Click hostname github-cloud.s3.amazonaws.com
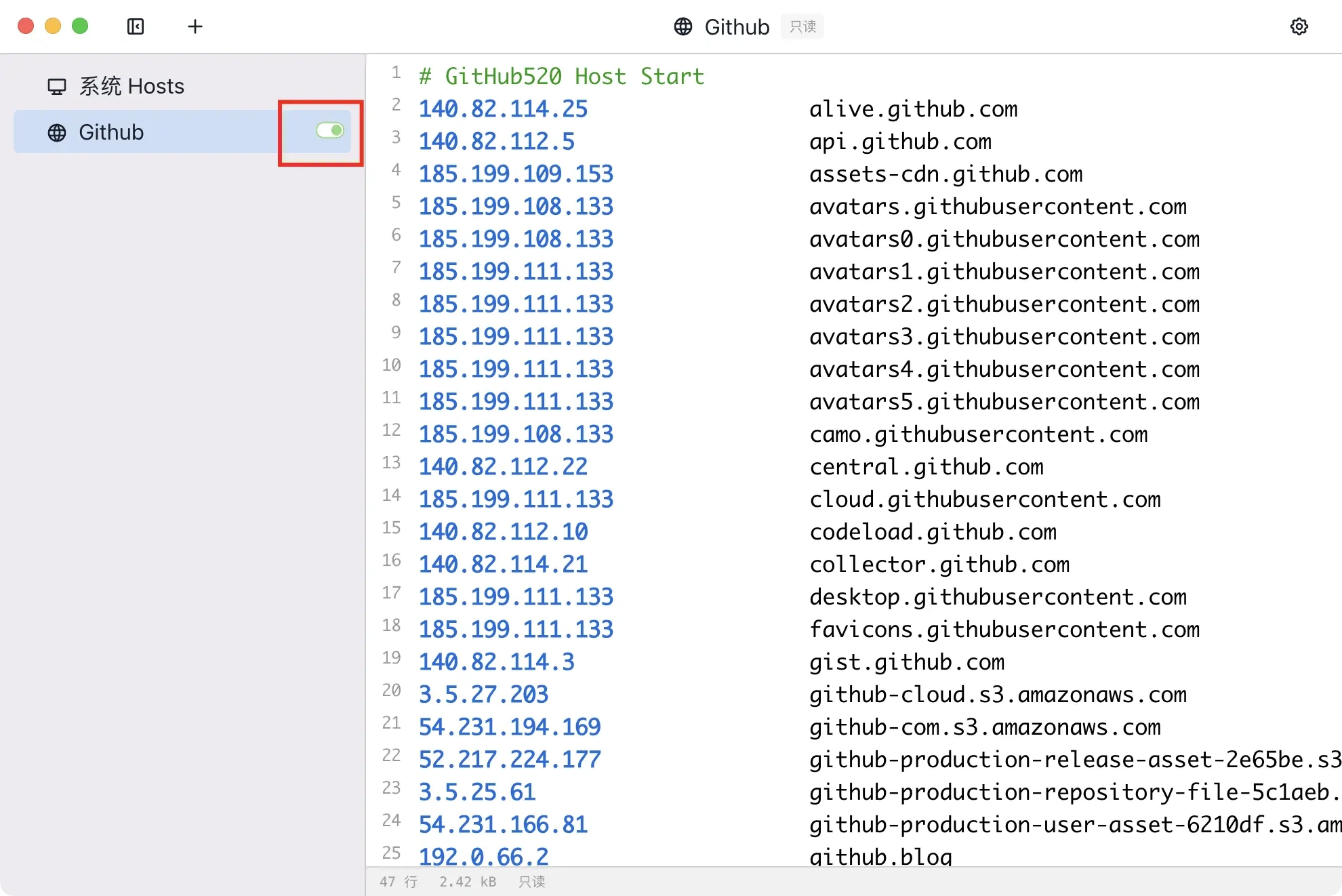This screenshot has width=1342, height=896. pyautogui.click(x=998, y=694)
